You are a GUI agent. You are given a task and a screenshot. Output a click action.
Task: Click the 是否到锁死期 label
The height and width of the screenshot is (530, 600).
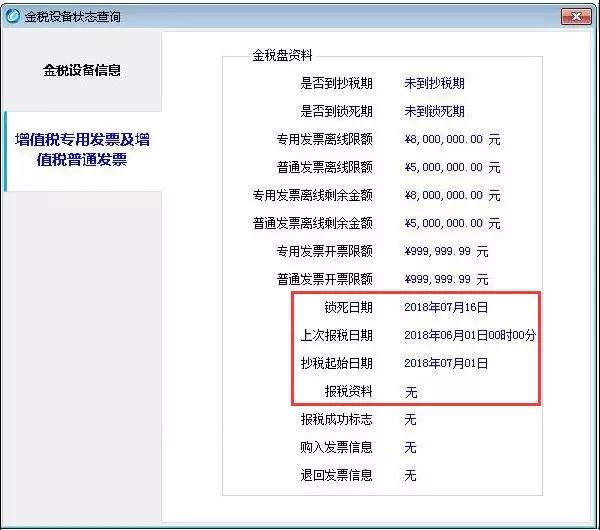tap(336, 111)
